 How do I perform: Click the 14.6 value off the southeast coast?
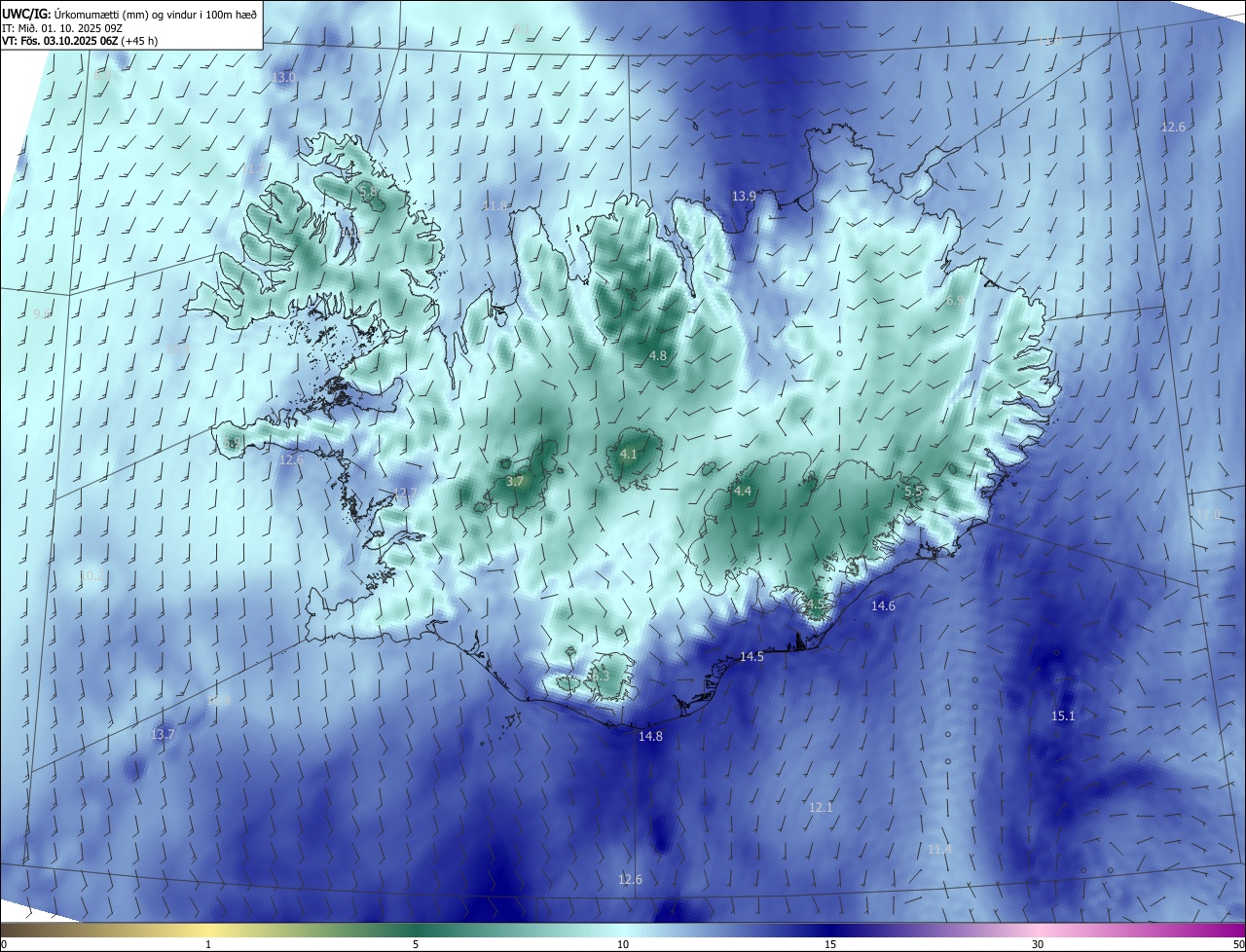(883, 606)
